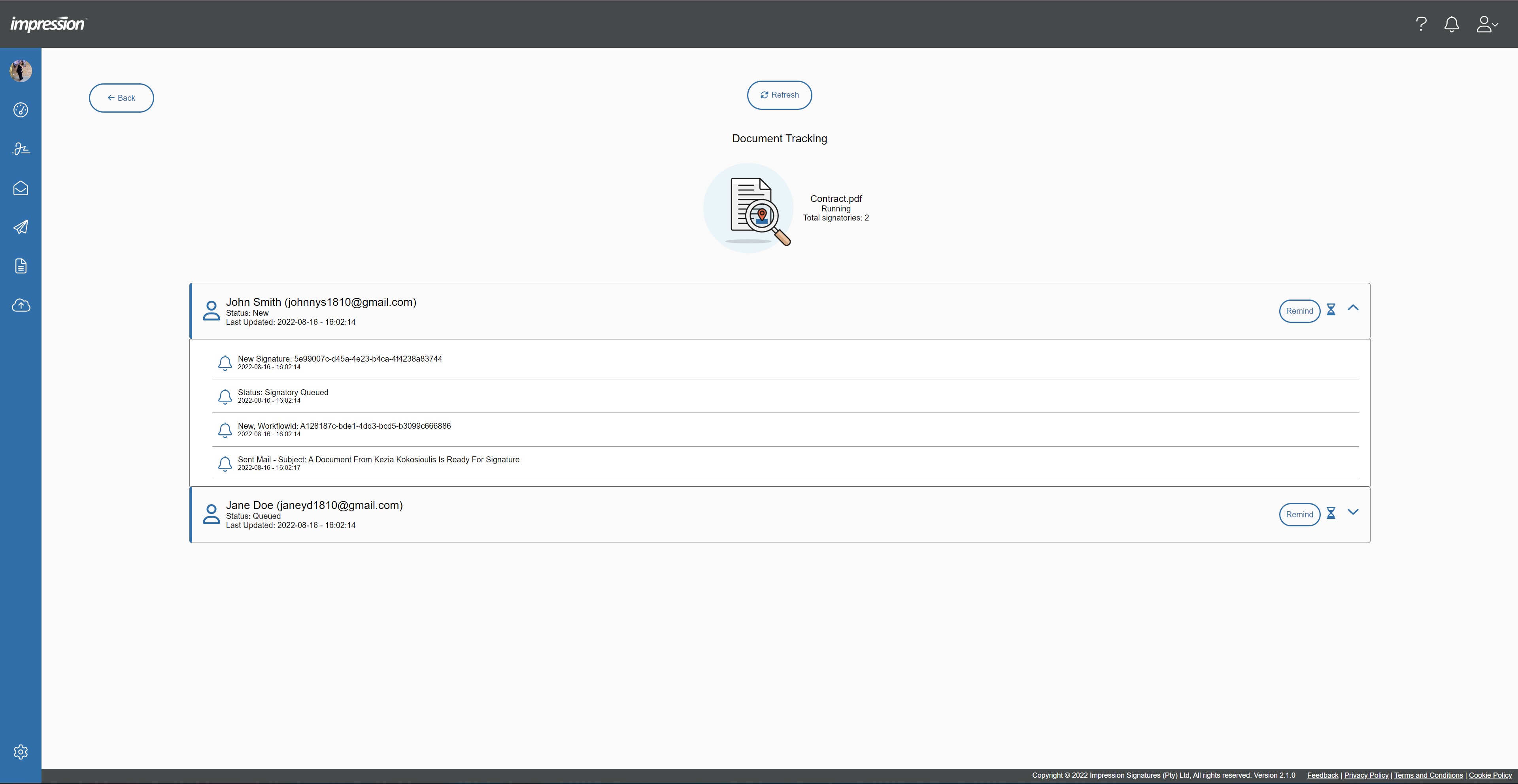Open settings gear at sidebar bottom

click(x=21, y=752)
